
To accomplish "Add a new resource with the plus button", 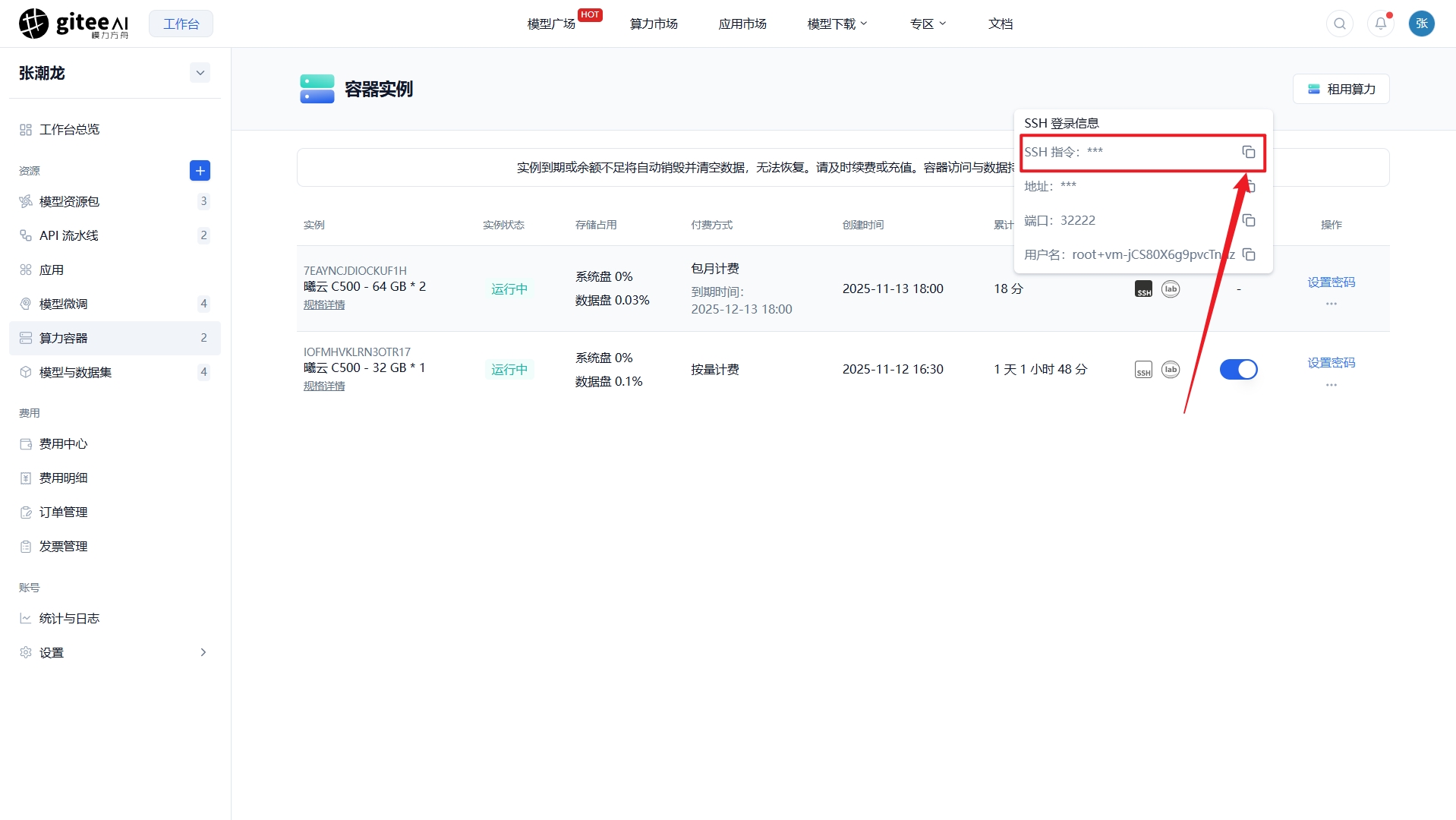I will click(x=200, y=171).
